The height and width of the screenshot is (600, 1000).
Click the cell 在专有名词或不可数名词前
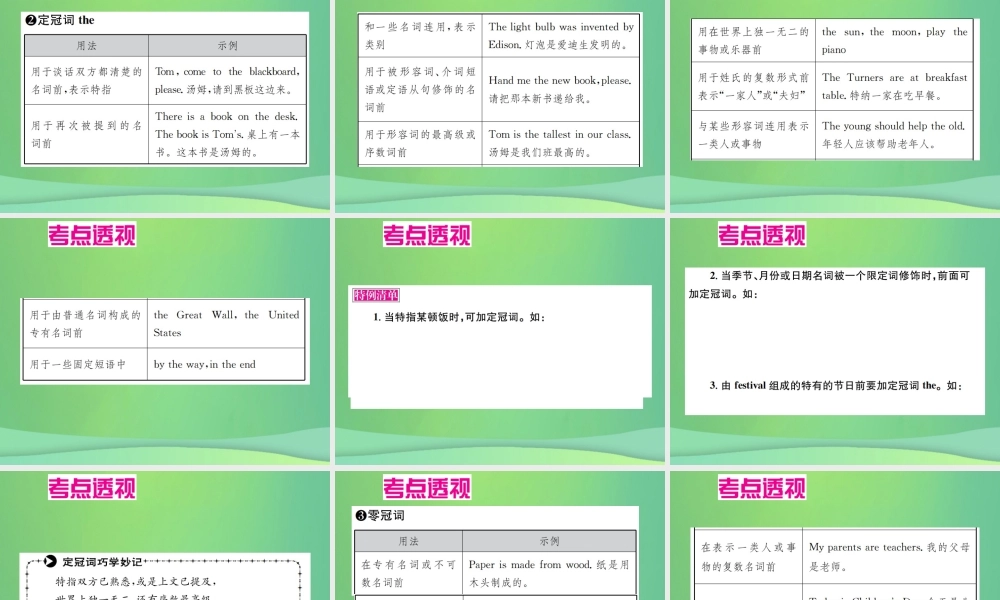coord(409,574)
